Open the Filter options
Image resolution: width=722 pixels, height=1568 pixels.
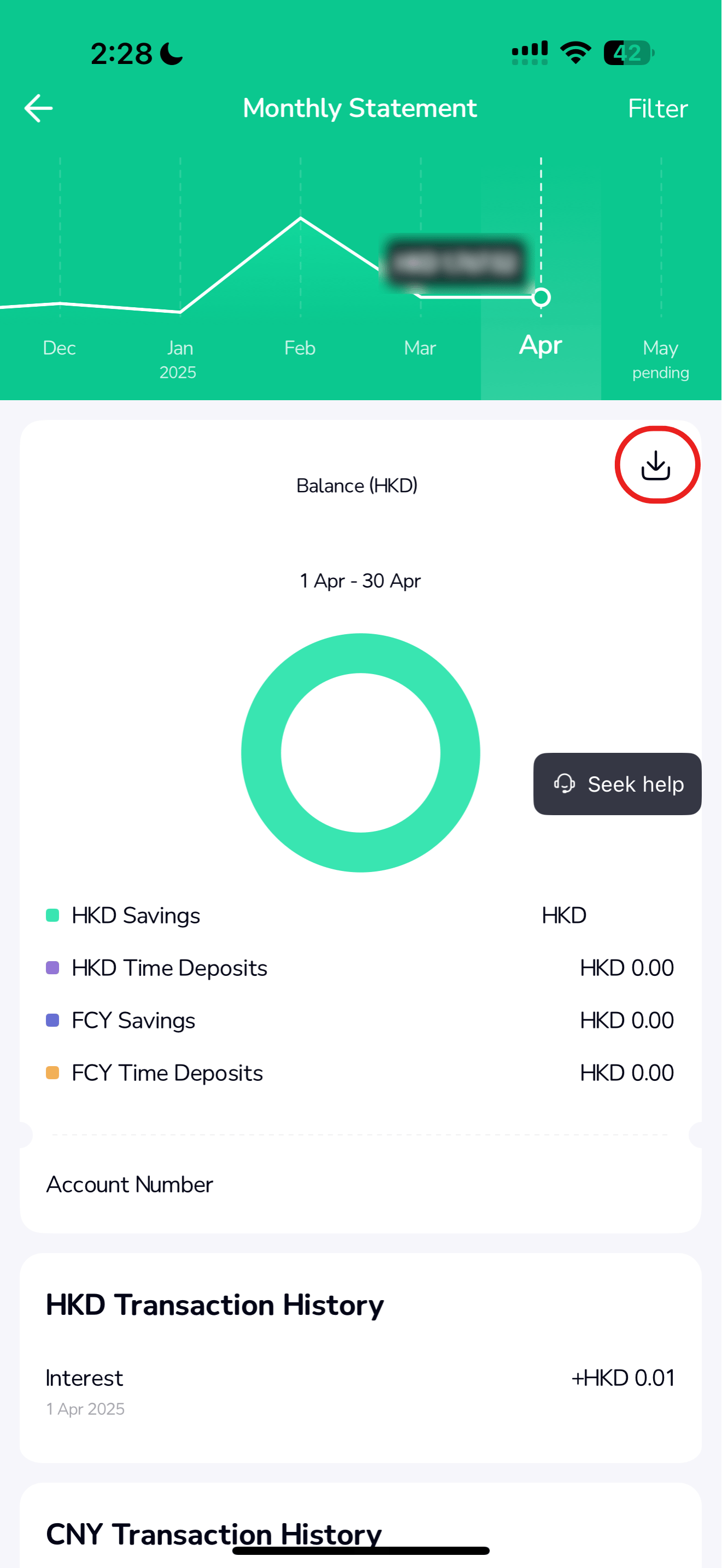point(657,109)
